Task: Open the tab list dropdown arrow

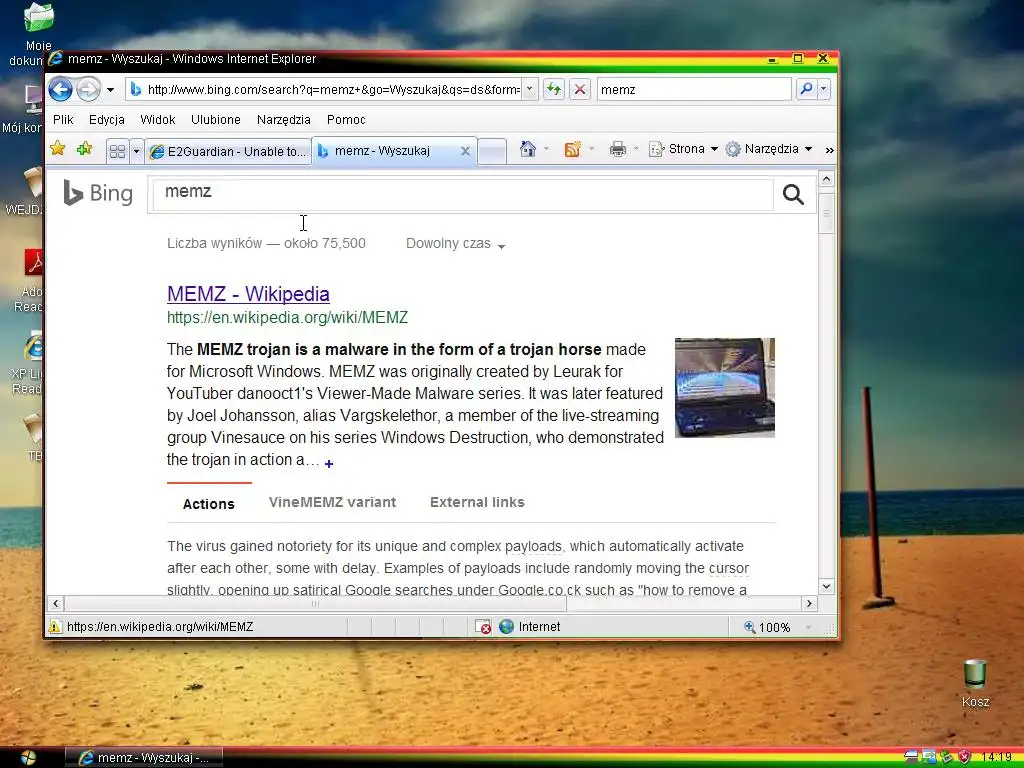Action: click(136, 152)
